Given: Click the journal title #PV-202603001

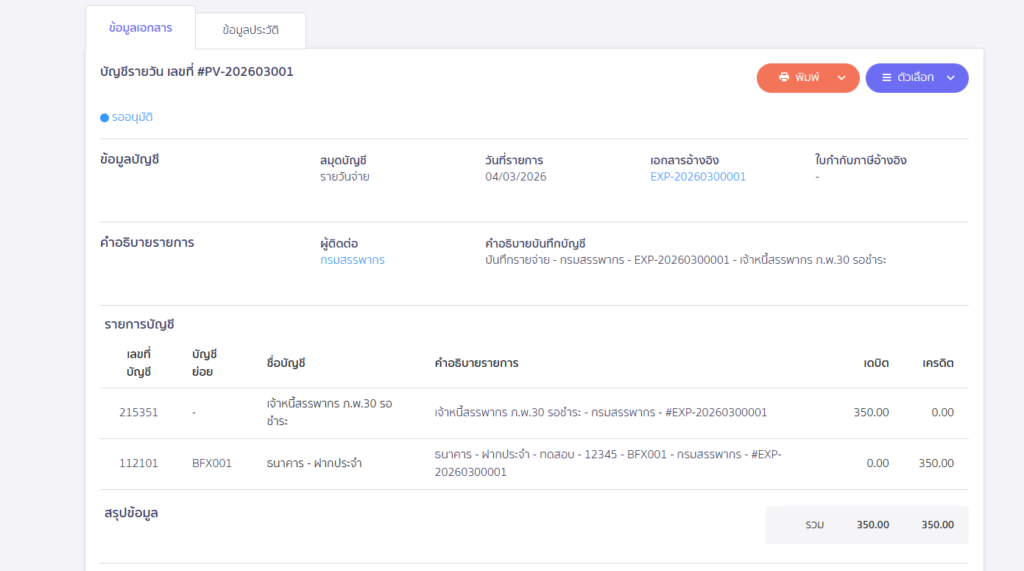Looking at the screenshot, I should point(197,72).
